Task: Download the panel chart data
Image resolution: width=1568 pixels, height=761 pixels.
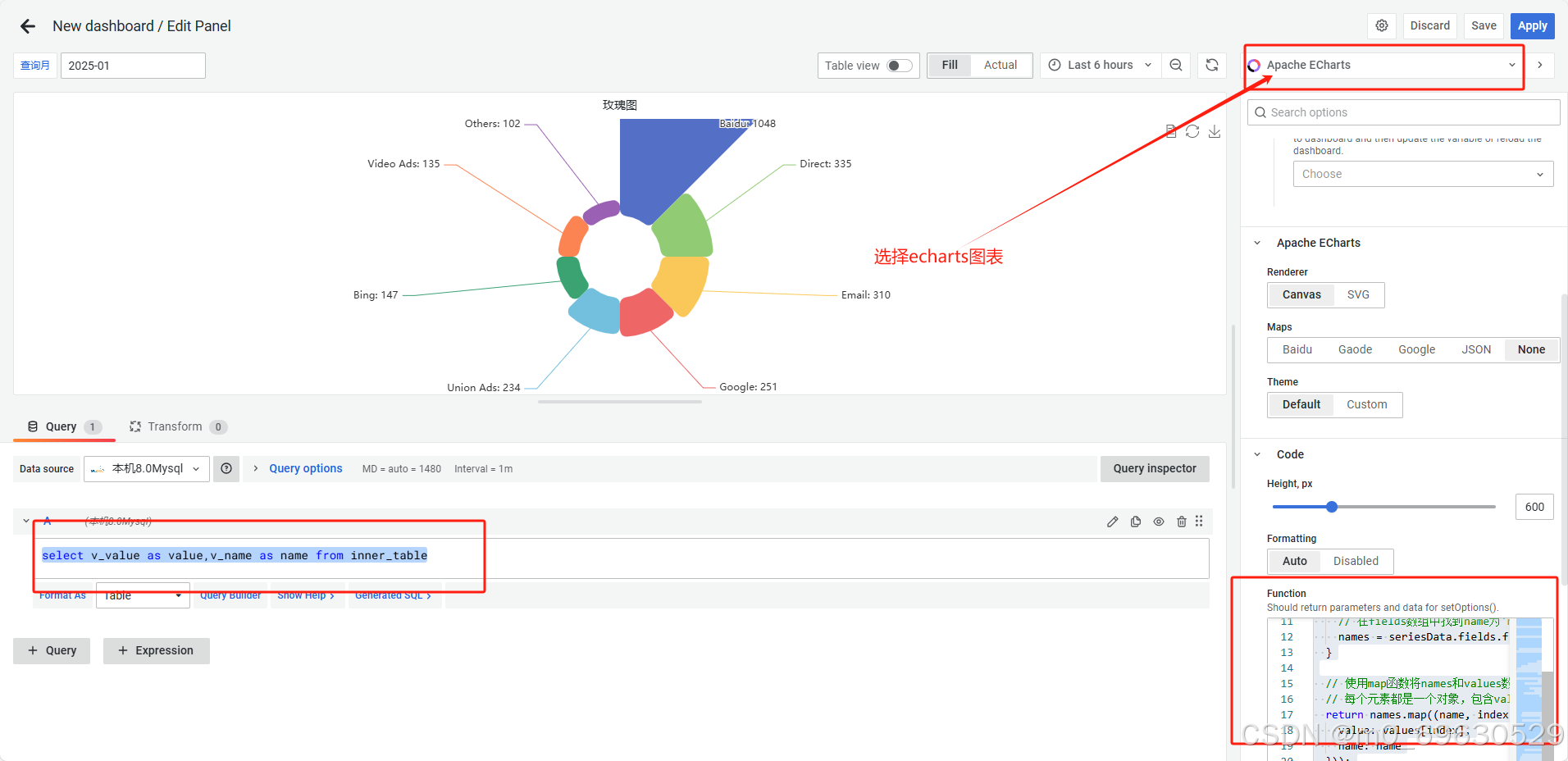Action: pyautogui.click(x=1215, y=131)
